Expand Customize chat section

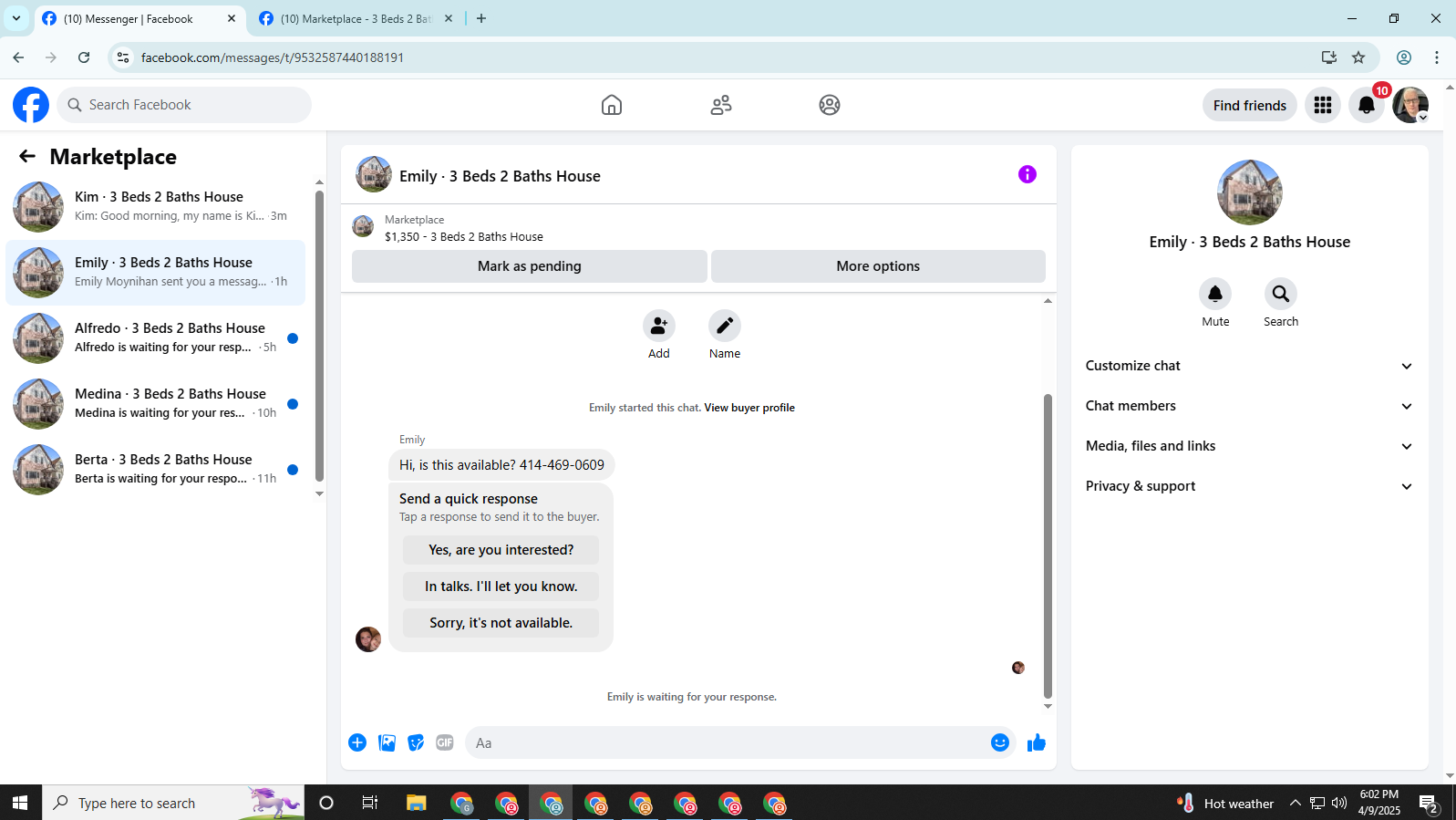[x=1249, y=366]
